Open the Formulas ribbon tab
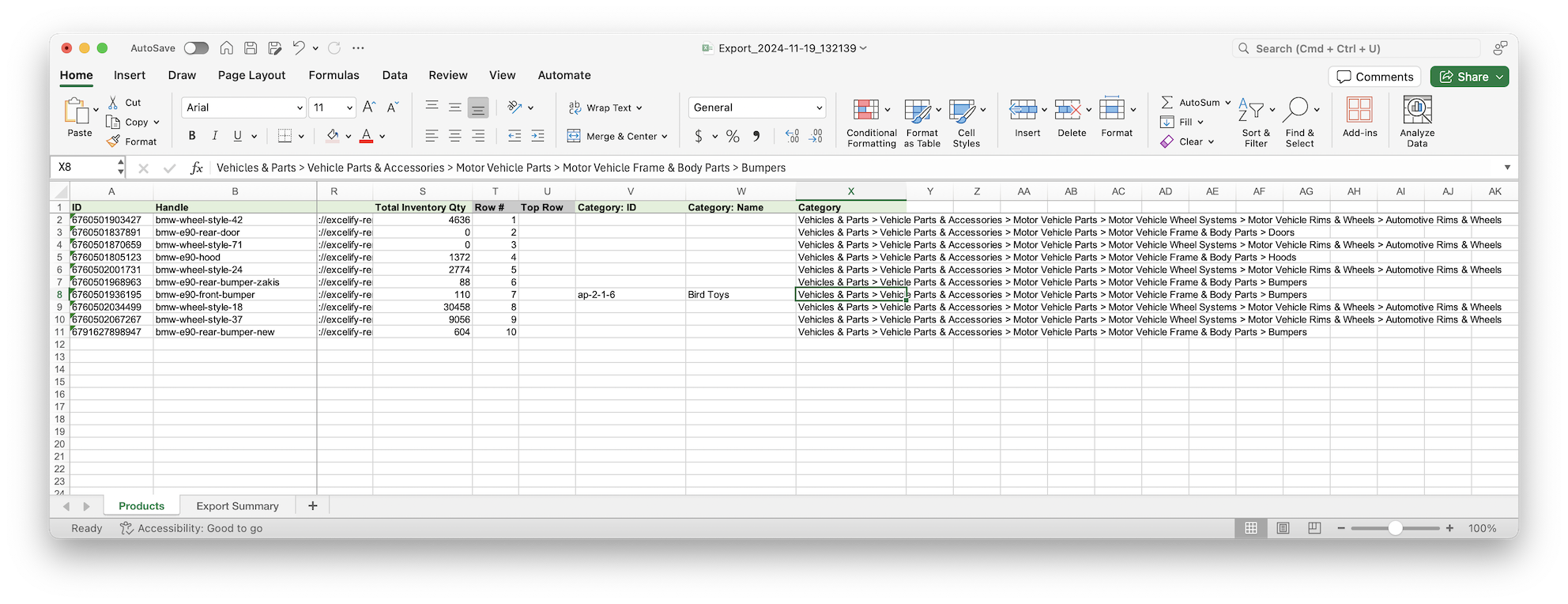 [334, 75]
